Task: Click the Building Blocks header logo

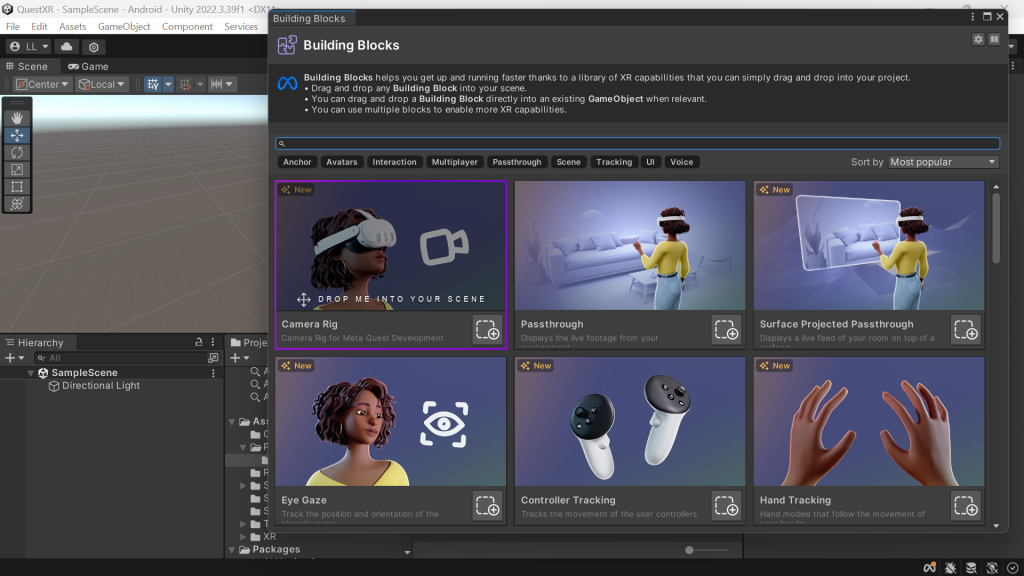Action: pos(287,45)
